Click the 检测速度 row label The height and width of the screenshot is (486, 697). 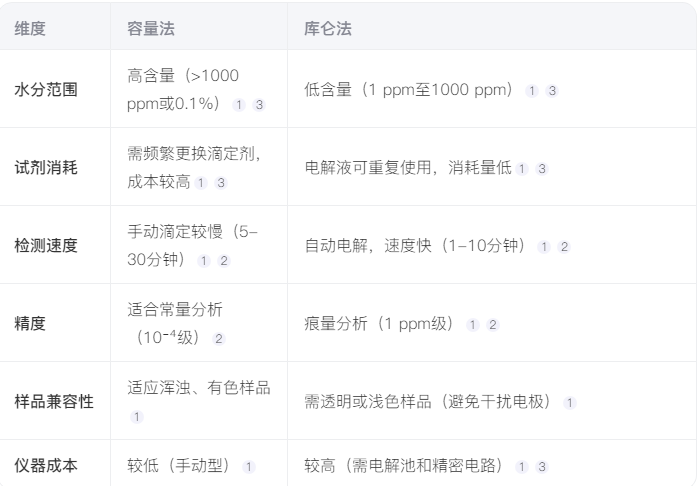45,246
